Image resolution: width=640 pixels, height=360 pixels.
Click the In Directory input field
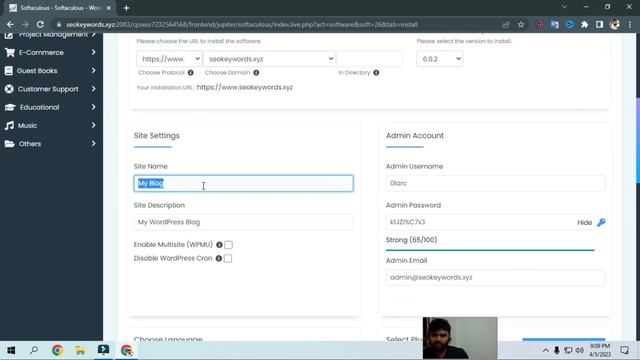pos(370,59)
